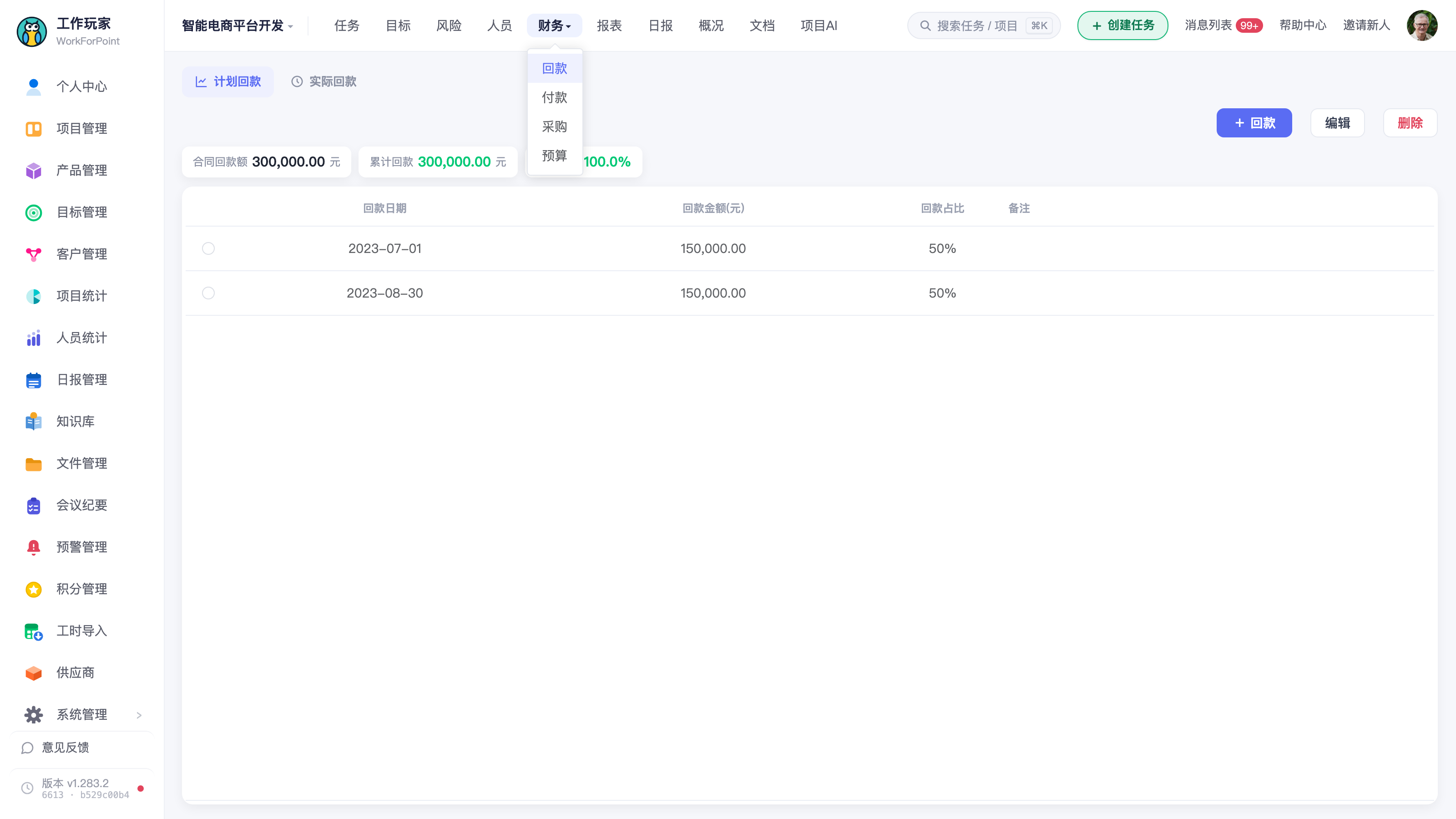This screenshot has height=819, width=1456.
Task: Expand the 系统管理 submenu arrow
Action: [139, 715]
